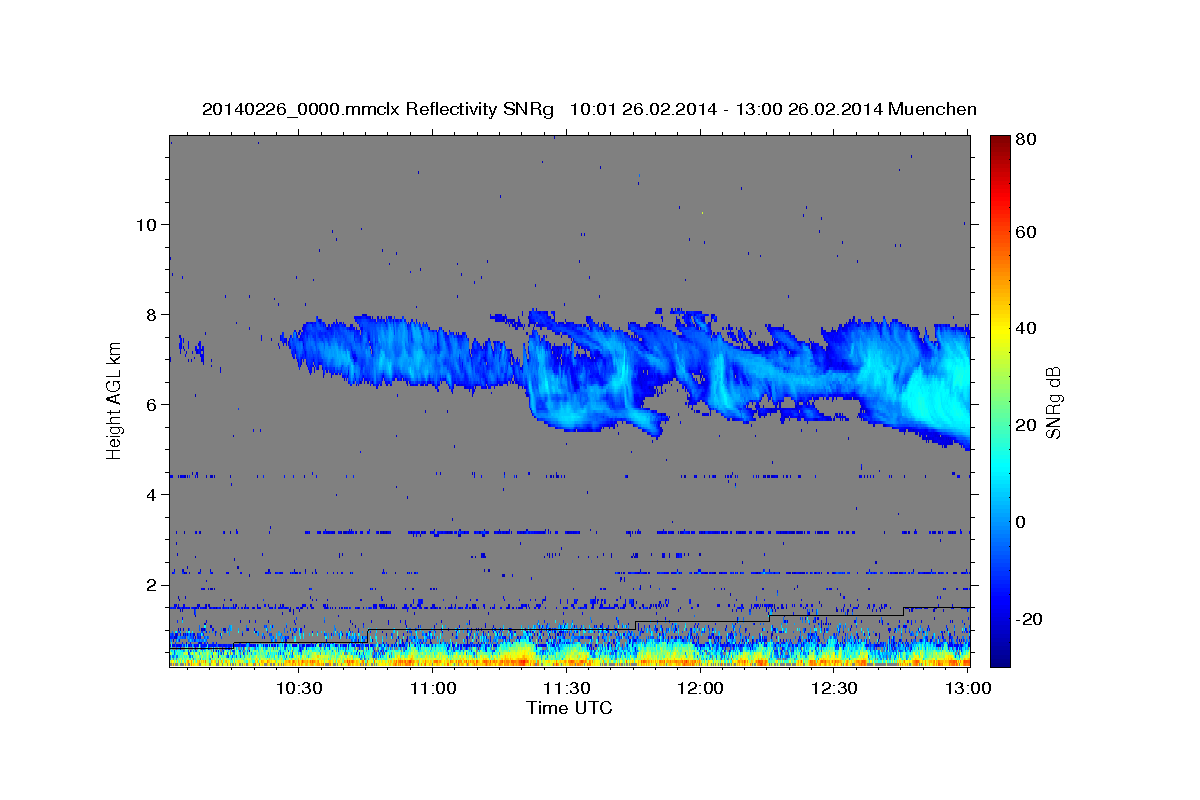The height and width of the screenshot is (800, 1200).
Task: Click the colorbar value 40
Action: [1025, 328]
